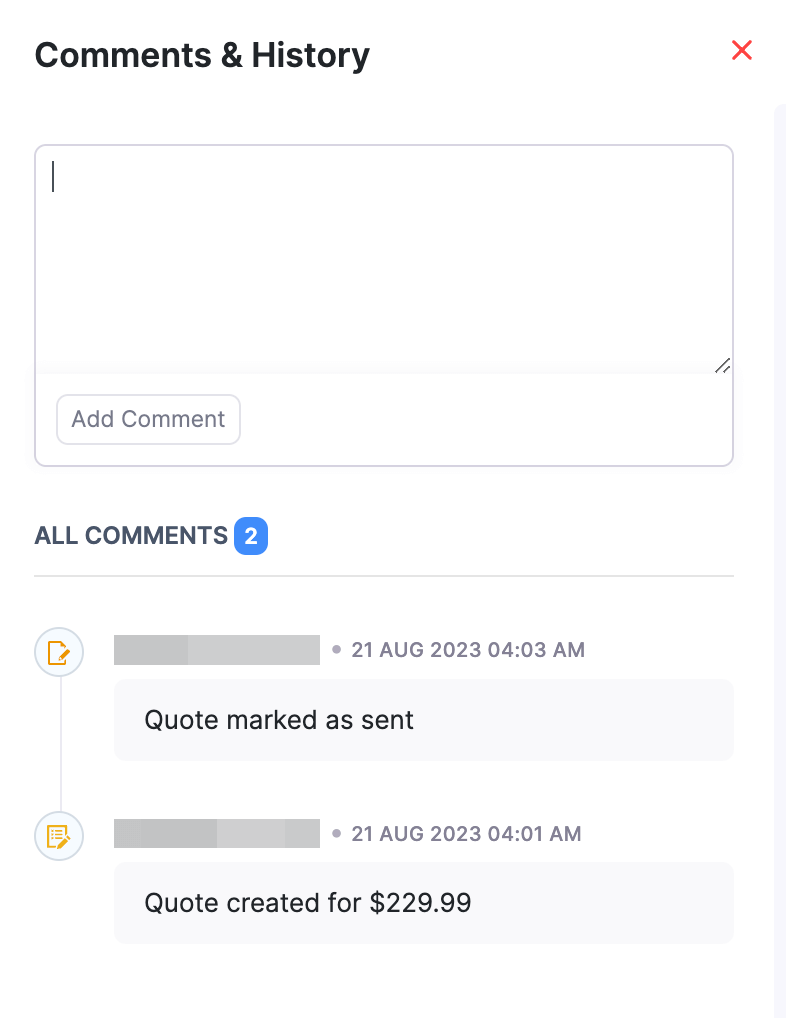
Task: Click the footer bar beside Add Comment
Action: pyautogui.click(x=480, y=419)
